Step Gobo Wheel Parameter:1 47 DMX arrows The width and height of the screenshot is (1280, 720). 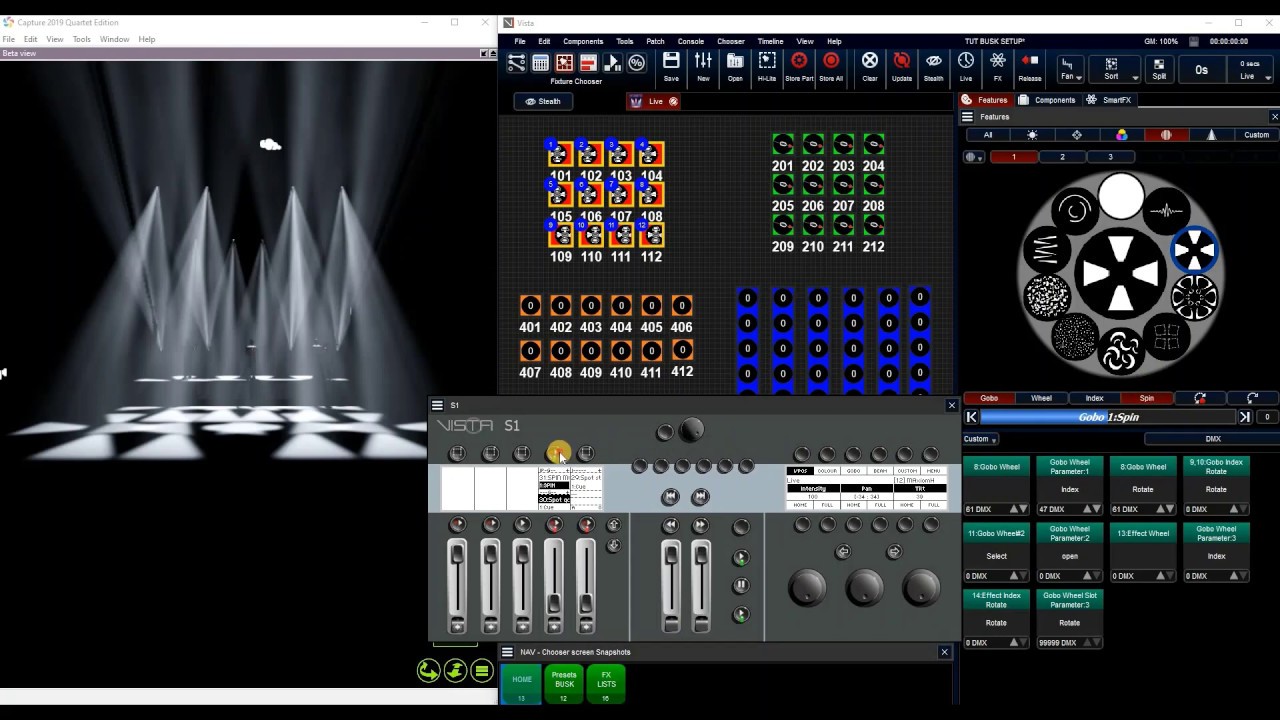click(1091, 509)
